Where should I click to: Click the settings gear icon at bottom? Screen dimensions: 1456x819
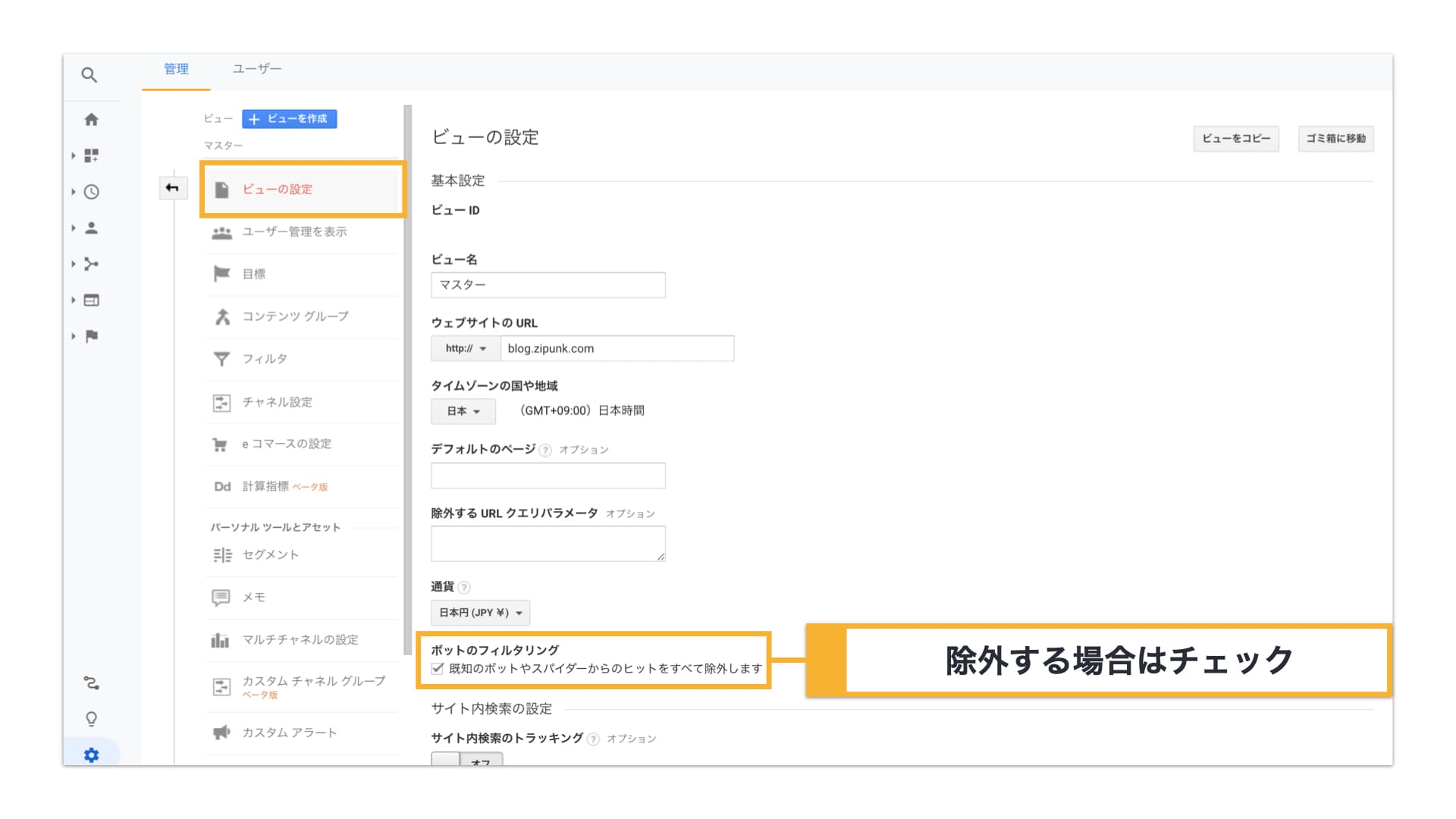click(x=90, y=754)
